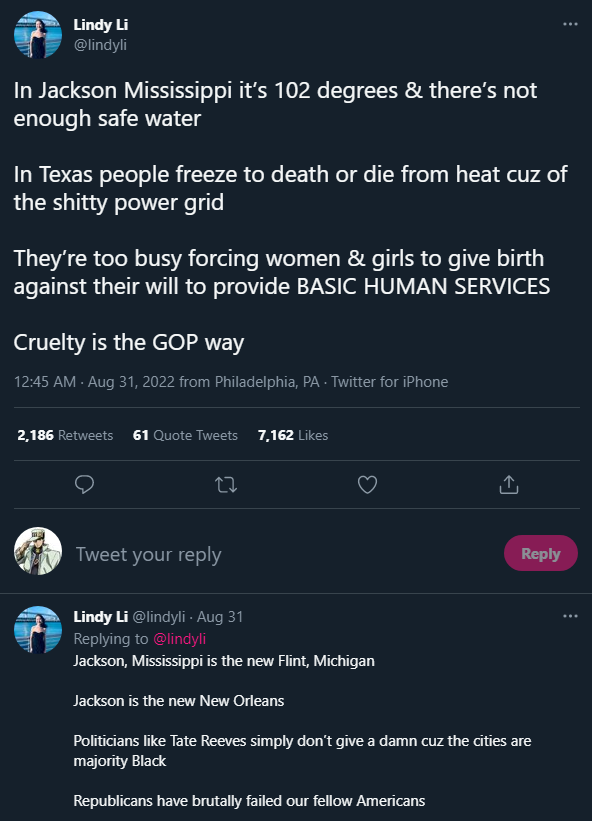View the 2,186 Retweets list
592x821 pixels.
65,435
